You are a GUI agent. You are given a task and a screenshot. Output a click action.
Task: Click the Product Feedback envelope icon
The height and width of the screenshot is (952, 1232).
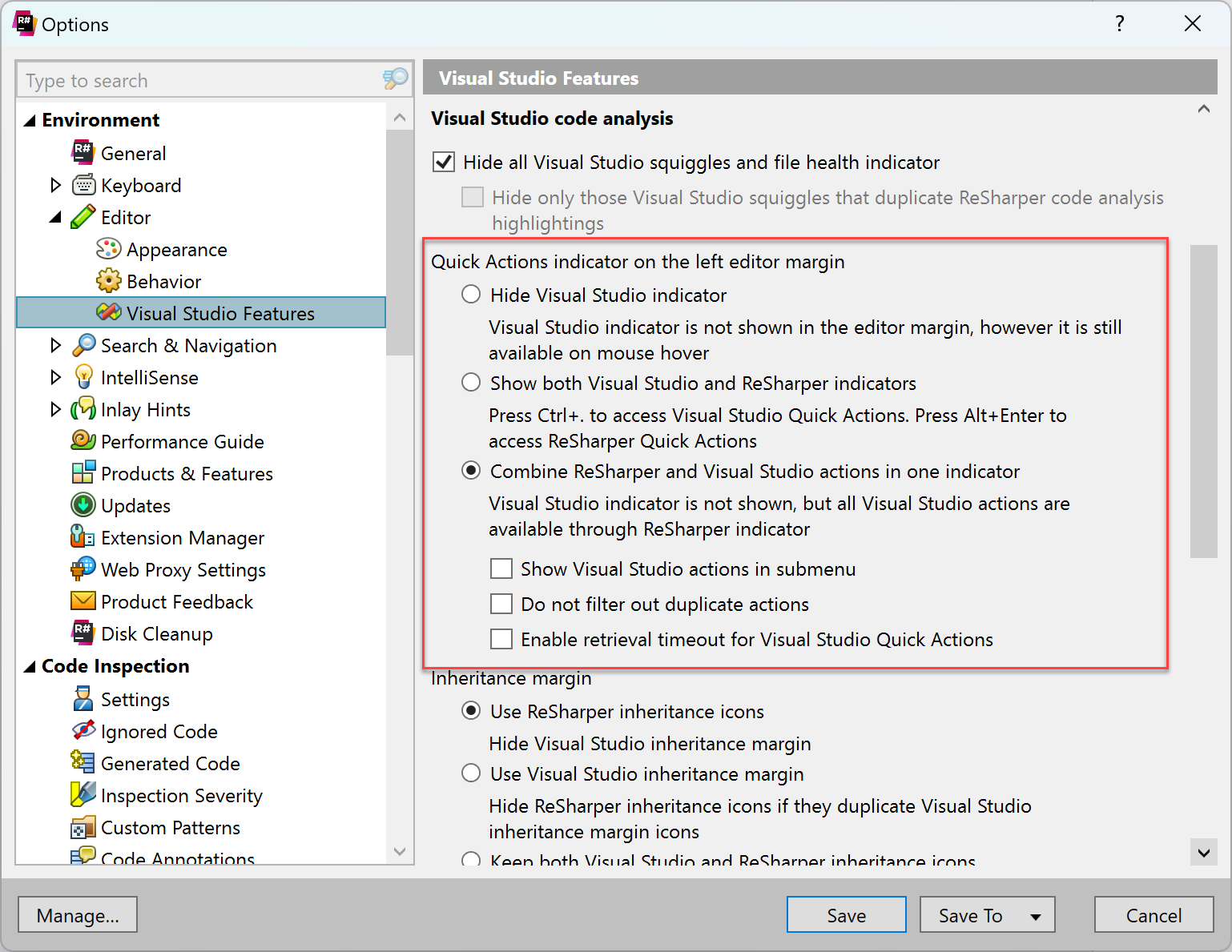[x=83, y=601]
